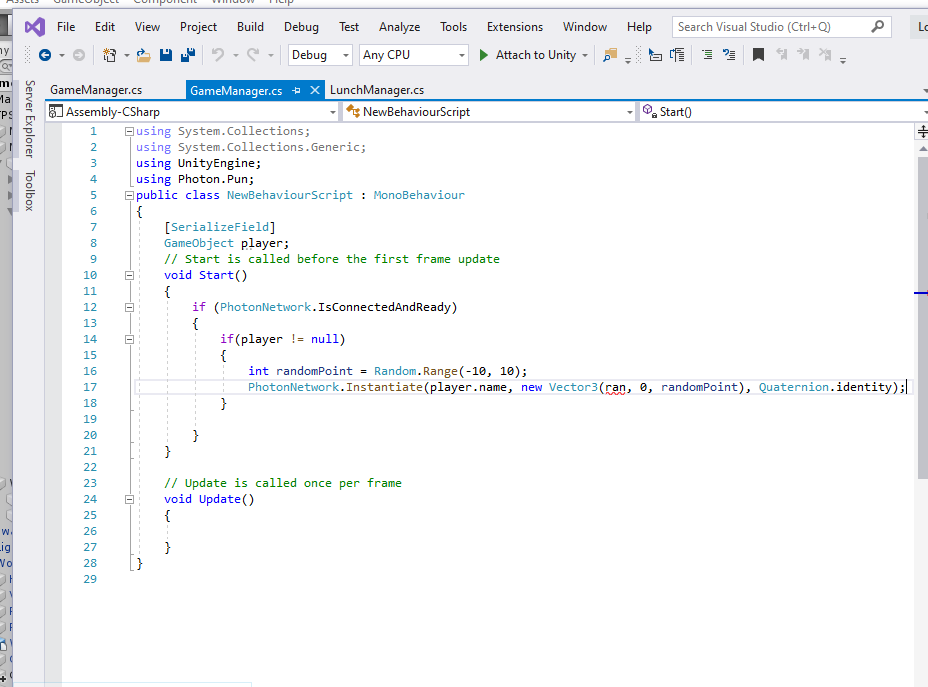Redo the last edit
This screenshot has height=687, width=928.
253,55
